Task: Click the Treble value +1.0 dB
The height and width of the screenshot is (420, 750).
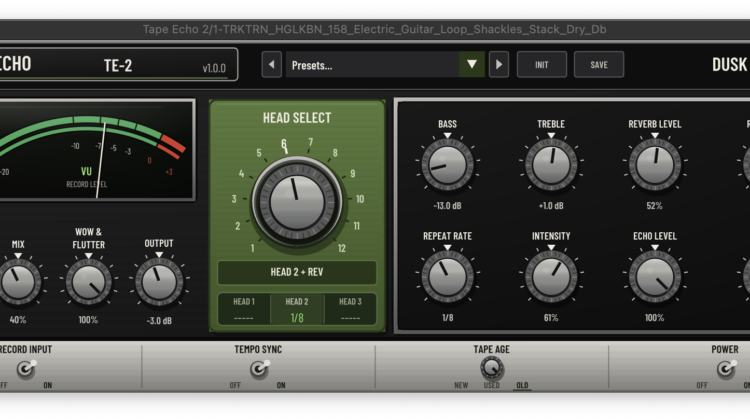Action: click(551, 206)
